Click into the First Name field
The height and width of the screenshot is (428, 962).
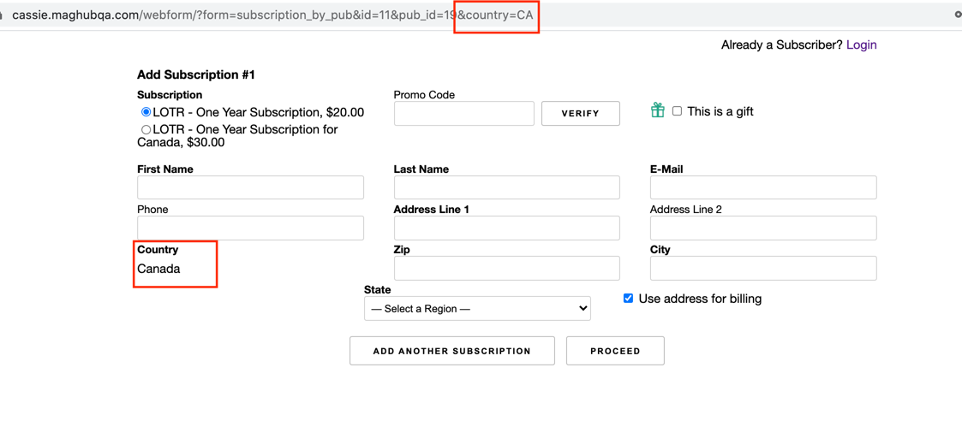[250, 188]
